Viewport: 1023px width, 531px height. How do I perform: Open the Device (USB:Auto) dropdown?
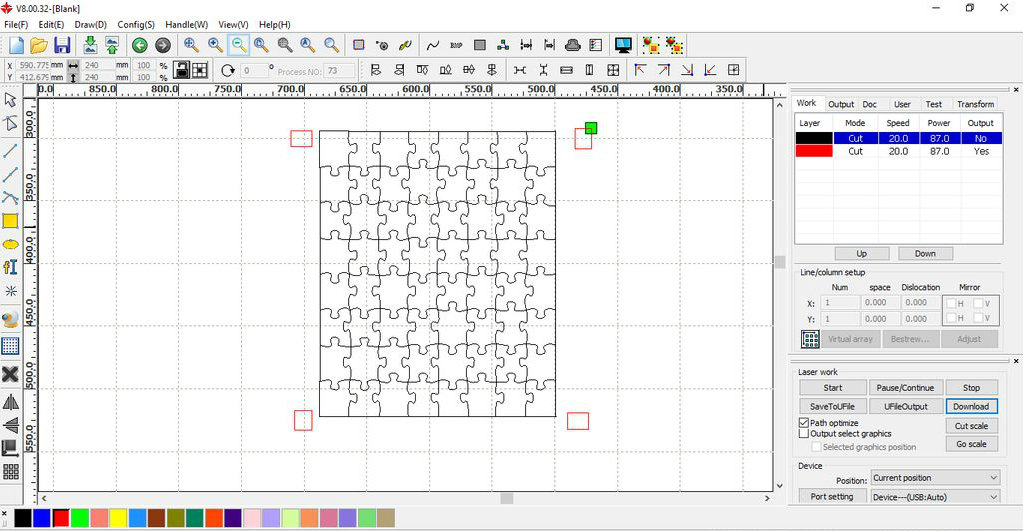click(936, 497)
